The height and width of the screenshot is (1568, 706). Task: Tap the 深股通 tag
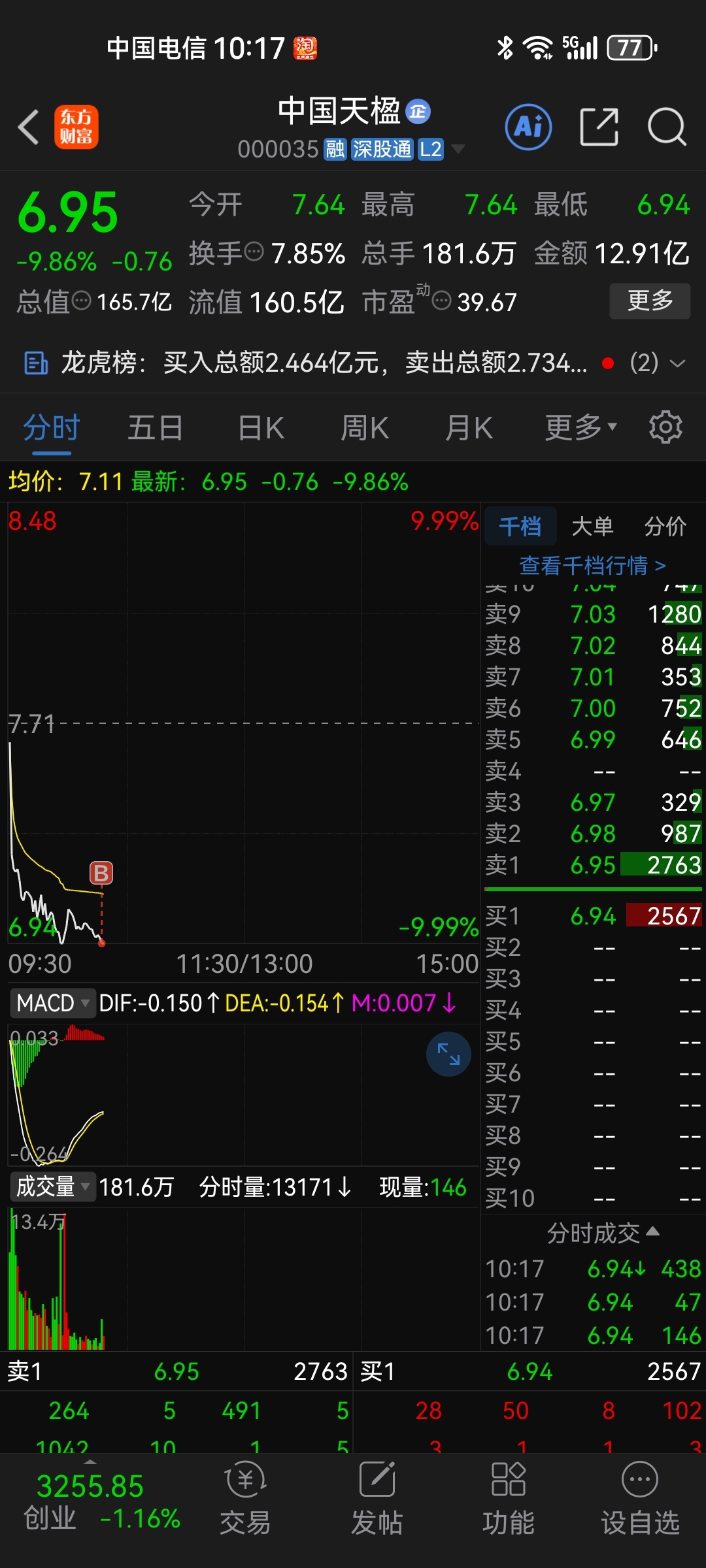pos(382,150)
